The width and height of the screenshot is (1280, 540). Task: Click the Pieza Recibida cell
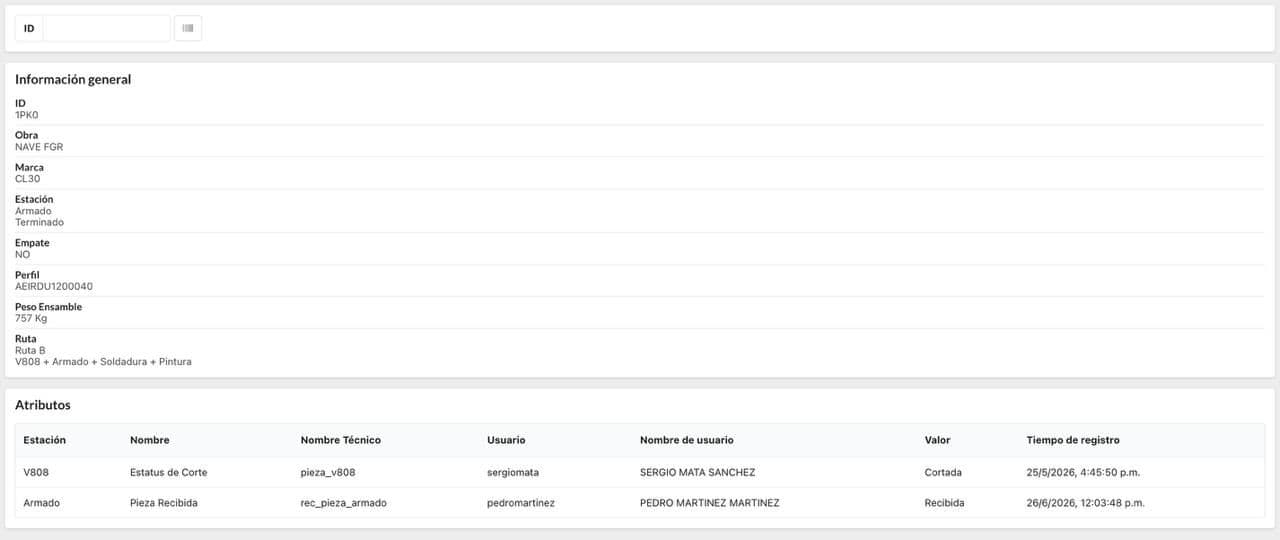(164, 503)
